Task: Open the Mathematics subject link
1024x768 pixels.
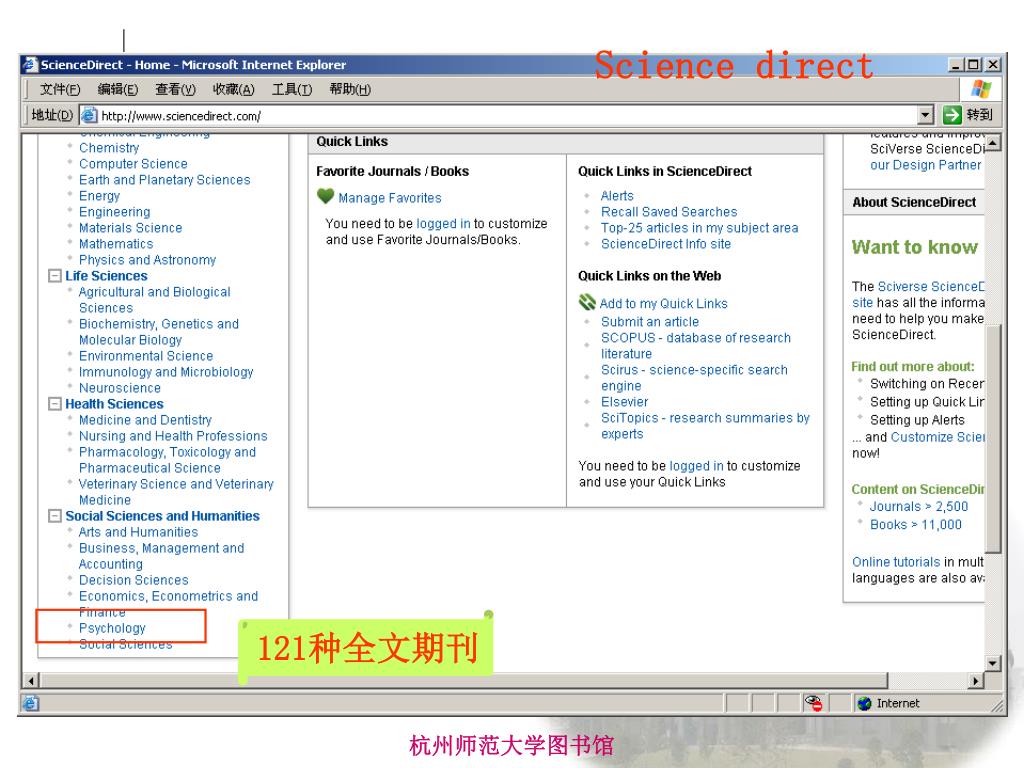Action: (116, 244)
